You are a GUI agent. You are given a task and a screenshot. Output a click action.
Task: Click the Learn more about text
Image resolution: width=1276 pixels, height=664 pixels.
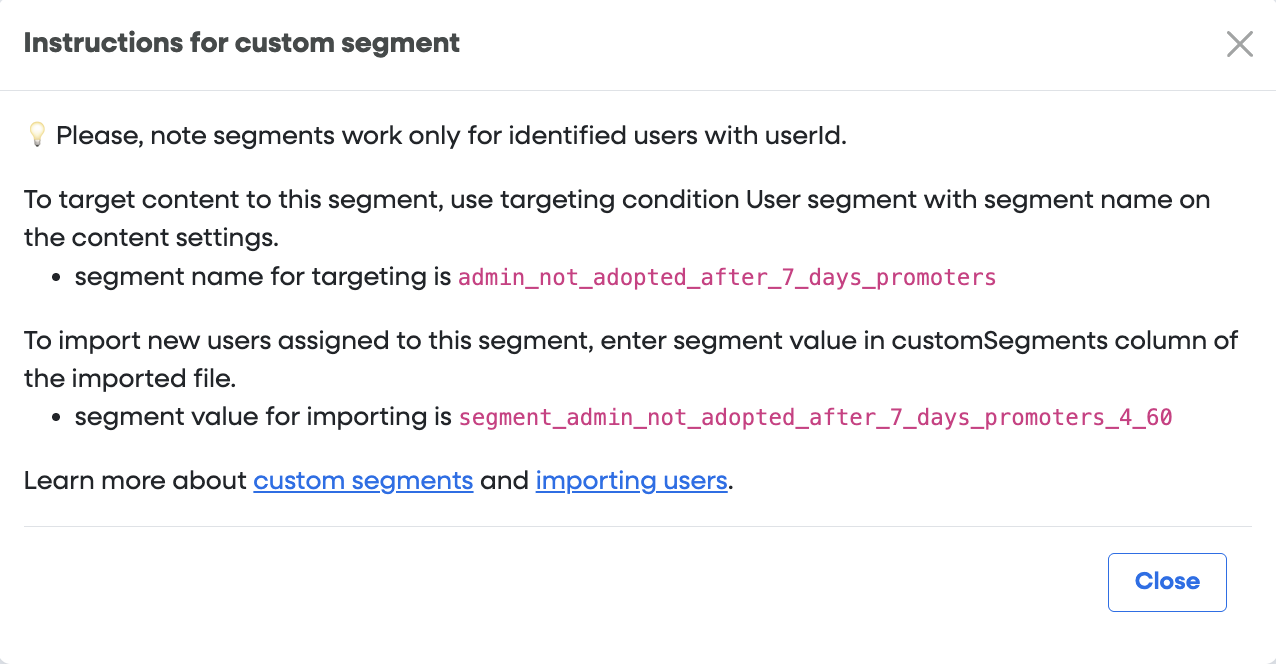pyautogui.click(x=135, y=481)
